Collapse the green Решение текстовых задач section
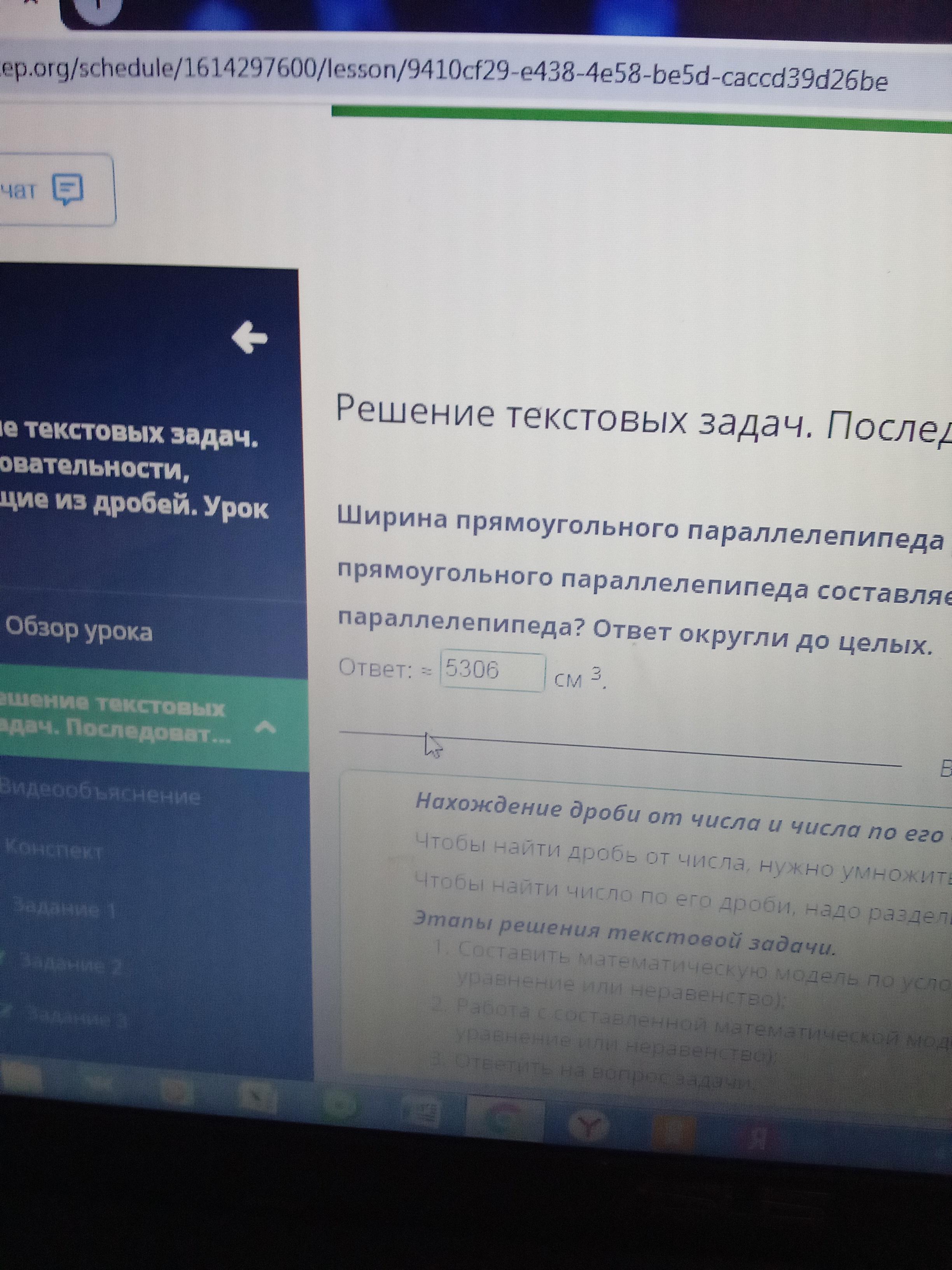Screen dimensions: 952x1270 click(x=264, y=728)
